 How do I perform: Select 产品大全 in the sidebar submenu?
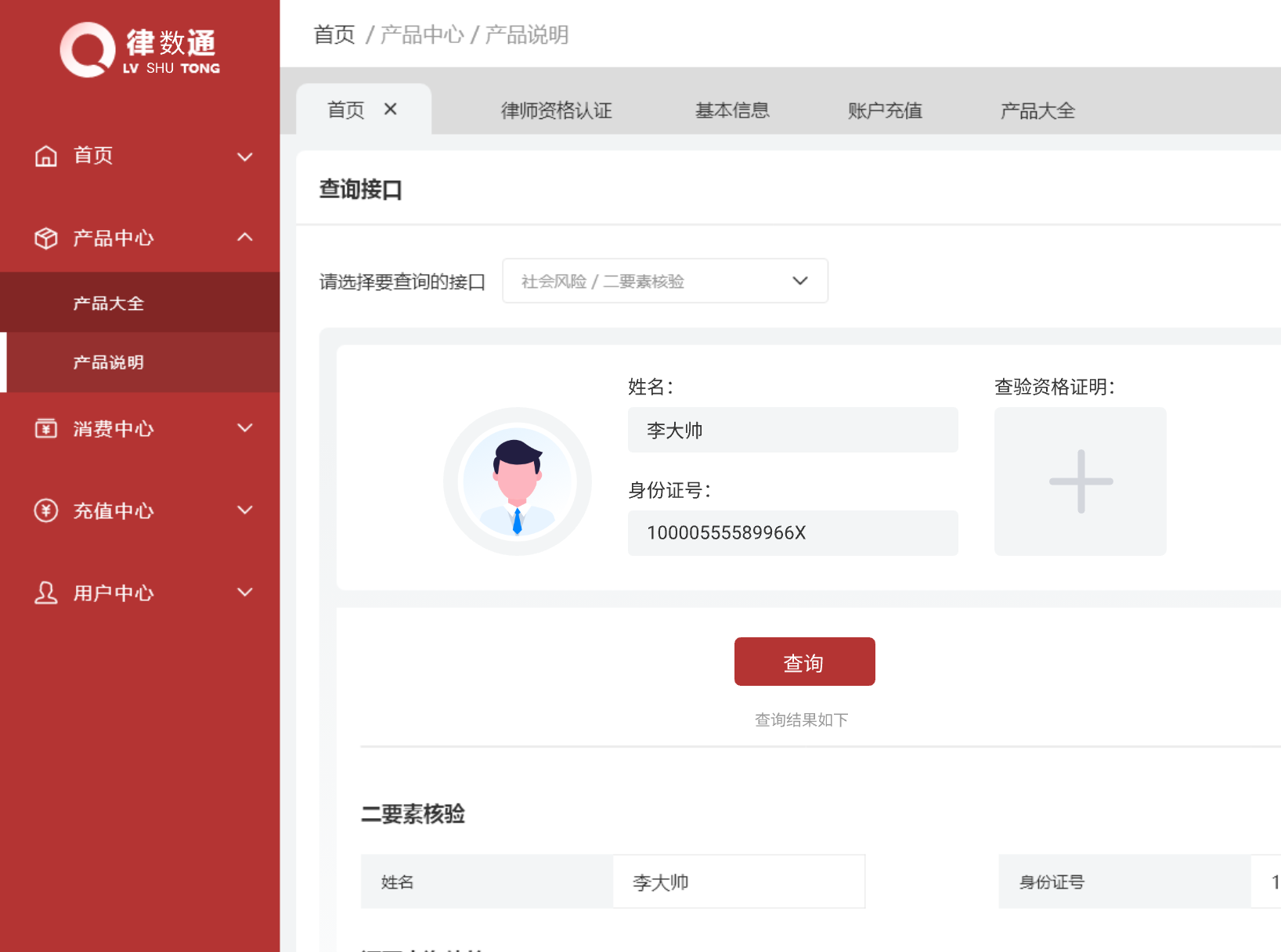coord(109,303)
